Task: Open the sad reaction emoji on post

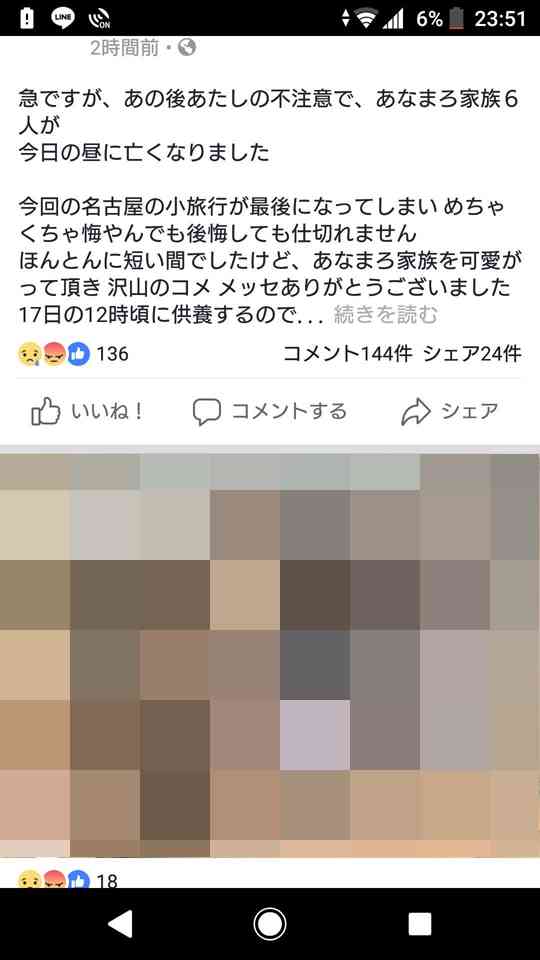Action: [29, 353]
